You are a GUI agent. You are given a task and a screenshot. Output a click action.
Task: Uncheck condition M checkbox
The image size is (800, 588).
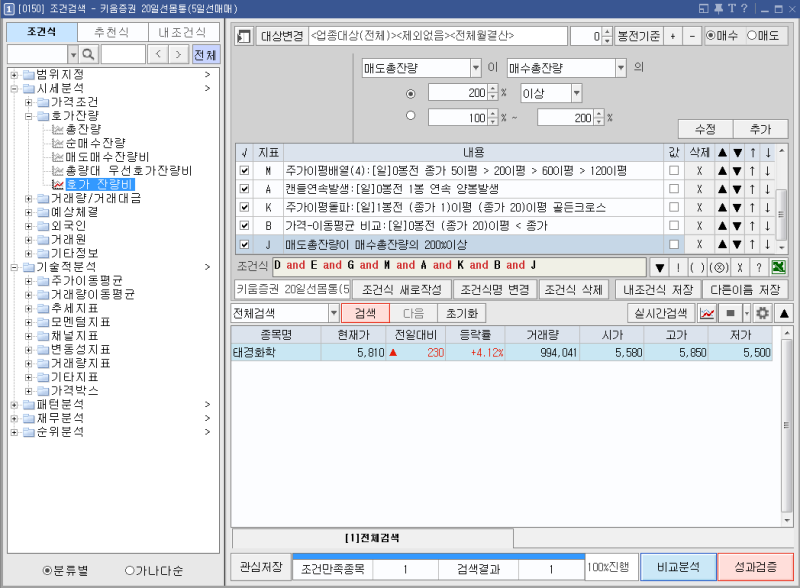pos(244,171)
